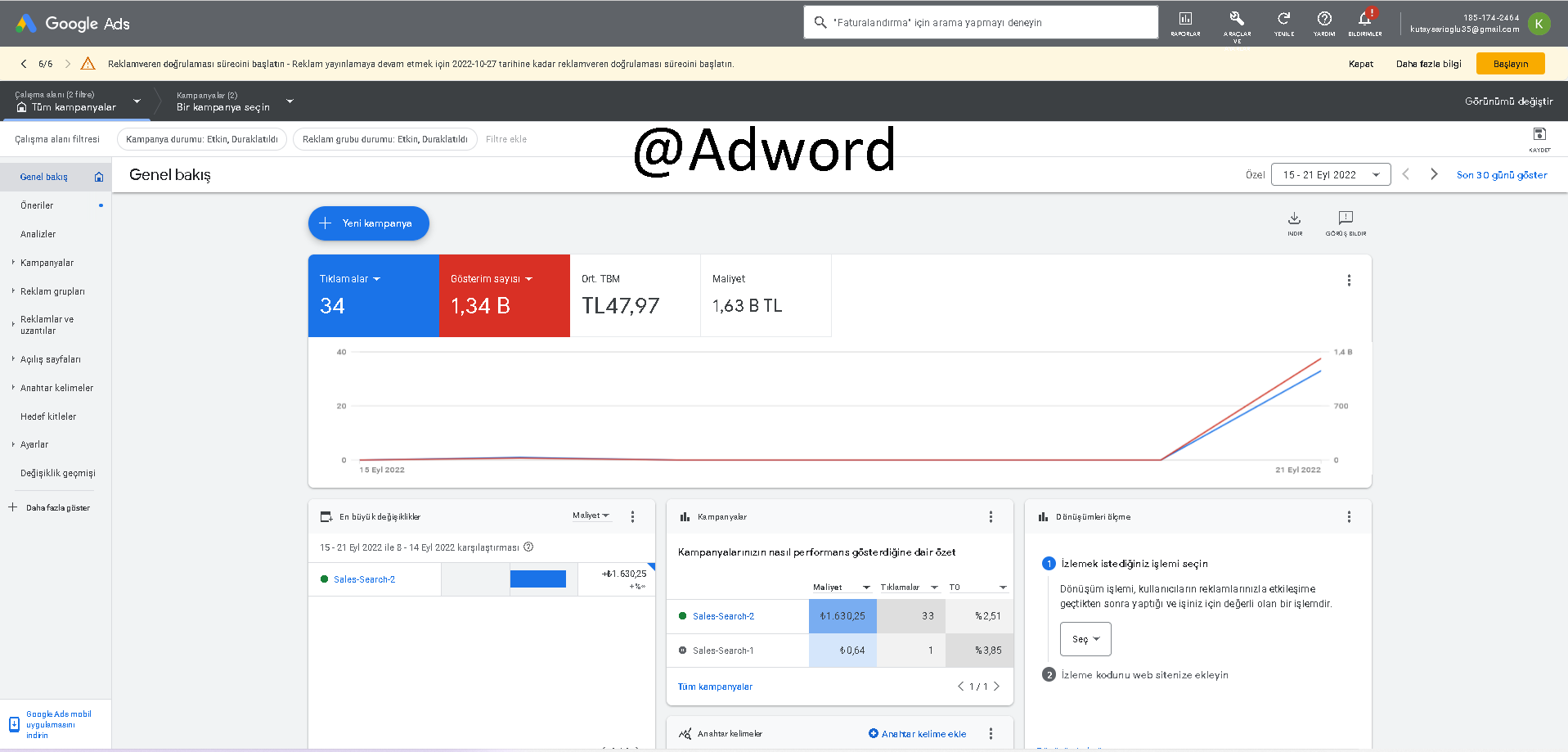Screen dimensions: 1568x752
Task: Click the Maliyet 1,63 B TL metric tile
Action: 766,295
